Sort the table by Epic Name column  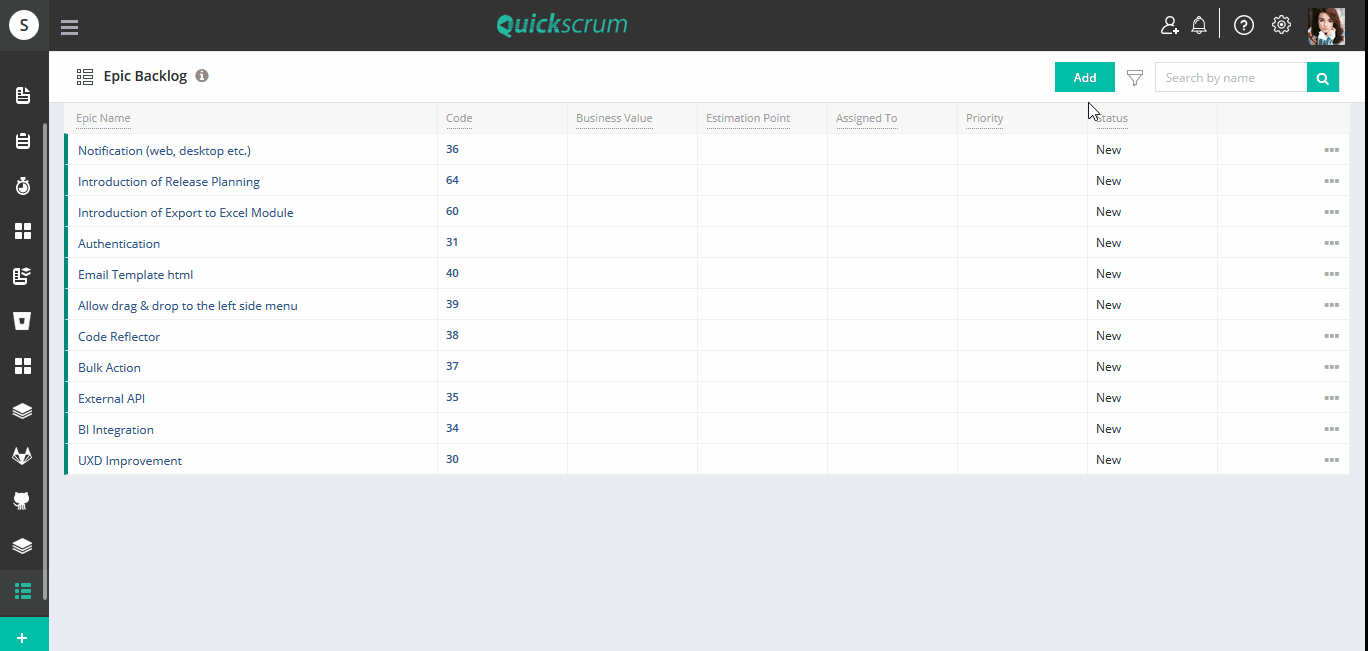point(103,118)
